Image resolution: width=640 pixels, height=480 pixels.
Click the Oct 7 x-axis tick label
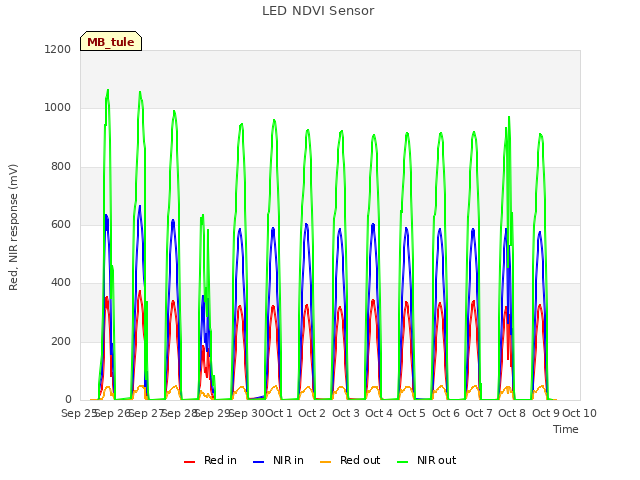coord(479,413)
